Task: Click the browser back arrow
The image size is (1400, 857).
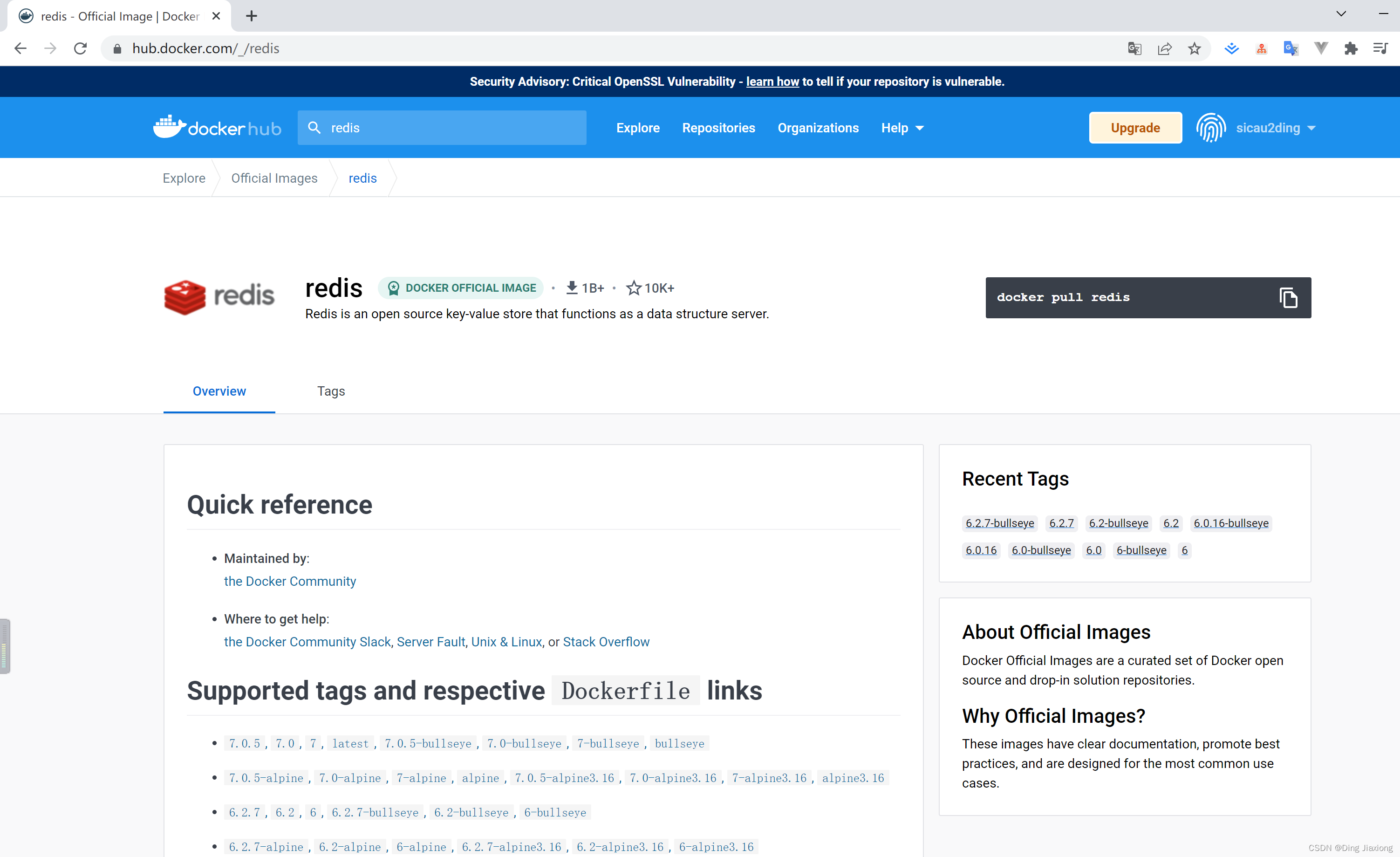Action: coord(20,49)
